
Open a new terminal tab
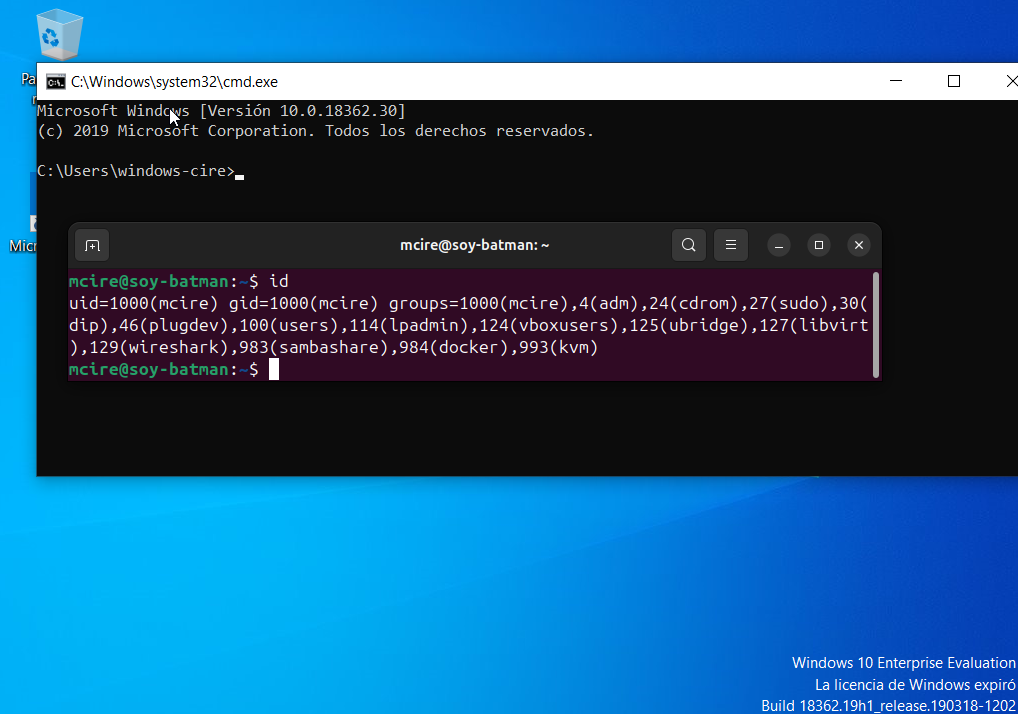(92, 245)
